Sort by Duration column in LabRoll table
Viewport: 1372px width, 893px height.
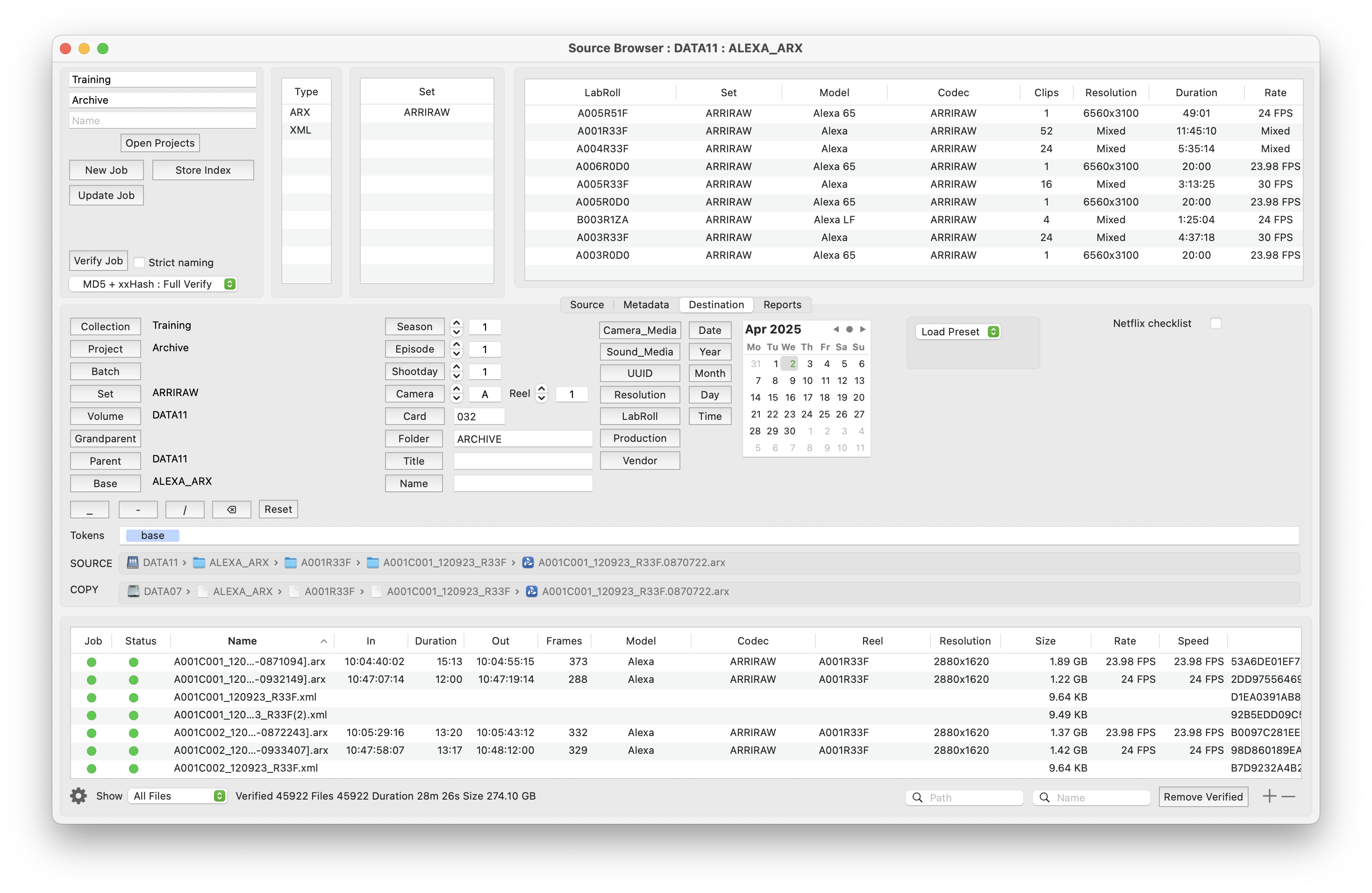pyautogui.click(x=1196, y=93)
